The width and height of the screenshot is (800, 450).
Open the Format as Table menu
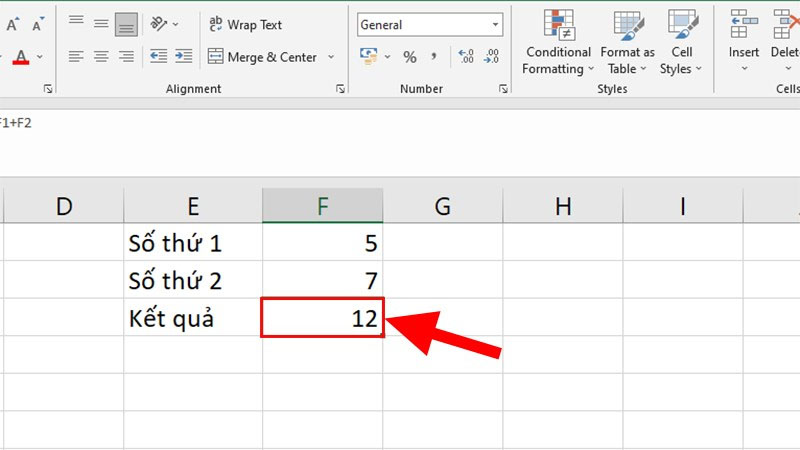pos(627,43)
